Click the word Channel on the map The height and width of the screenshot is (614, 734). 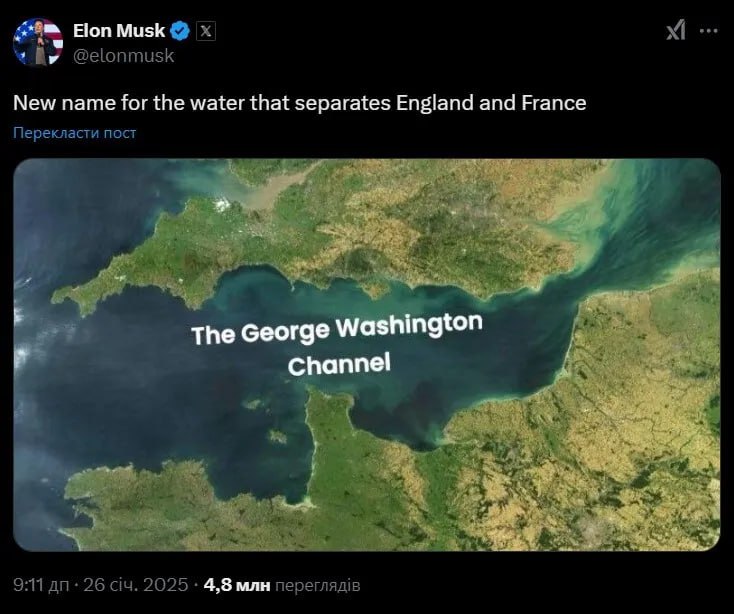click(338, 365)
